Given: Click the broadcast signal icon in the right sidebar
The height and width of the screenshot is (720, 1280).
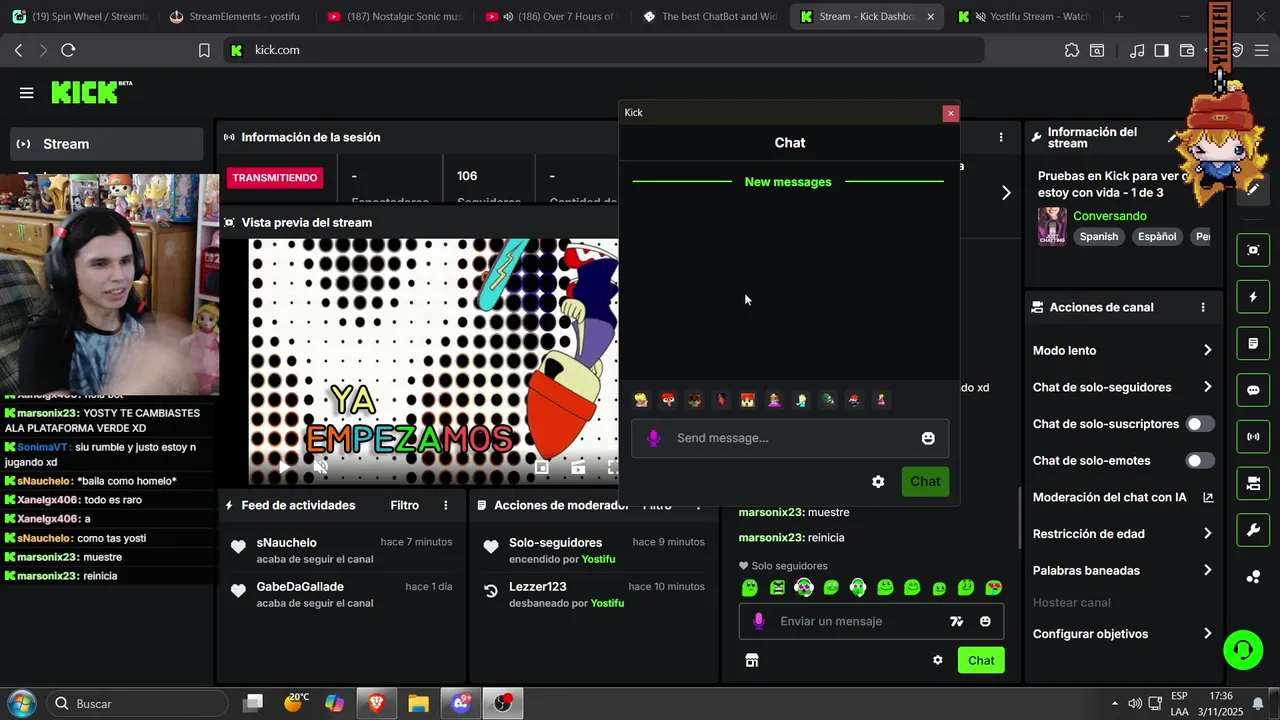Looking at the screenshot, I should 1253,437.
